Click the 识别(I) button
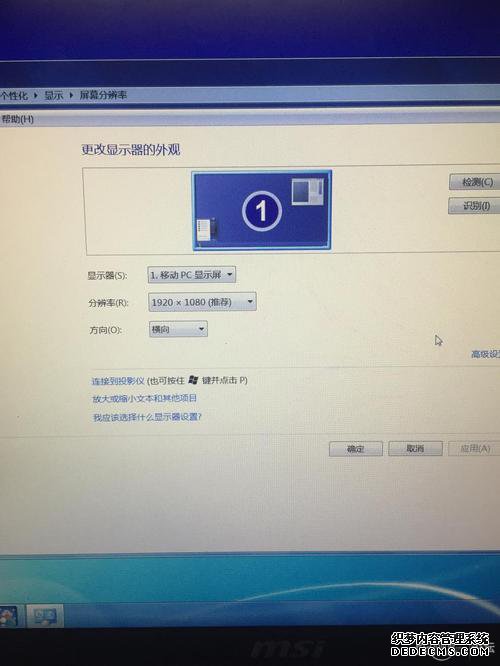The width and height of the screenshot is (500, 666). click(475, 206)
